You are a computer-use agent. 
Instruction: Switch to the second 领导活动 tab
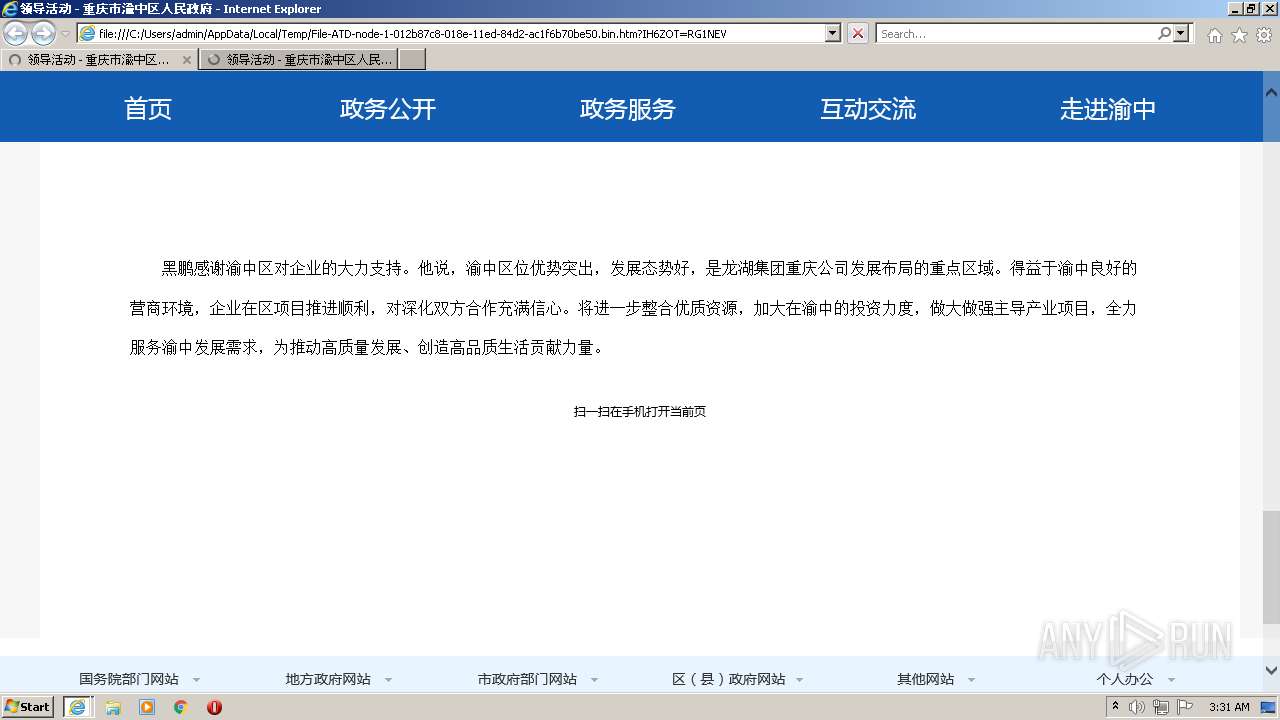tap(298, 60)
